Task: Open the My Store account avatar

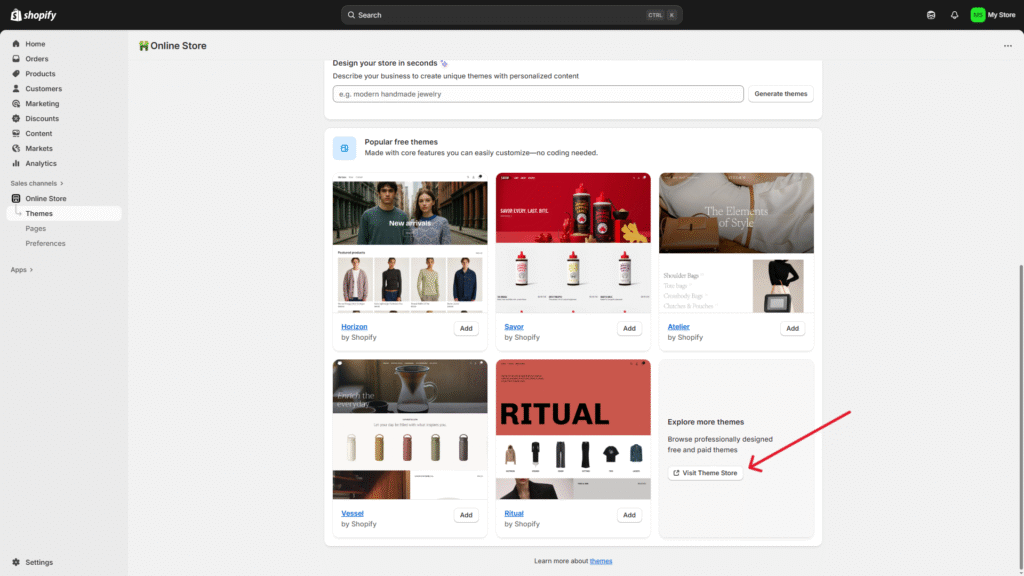Action: [x=977, y=15]
